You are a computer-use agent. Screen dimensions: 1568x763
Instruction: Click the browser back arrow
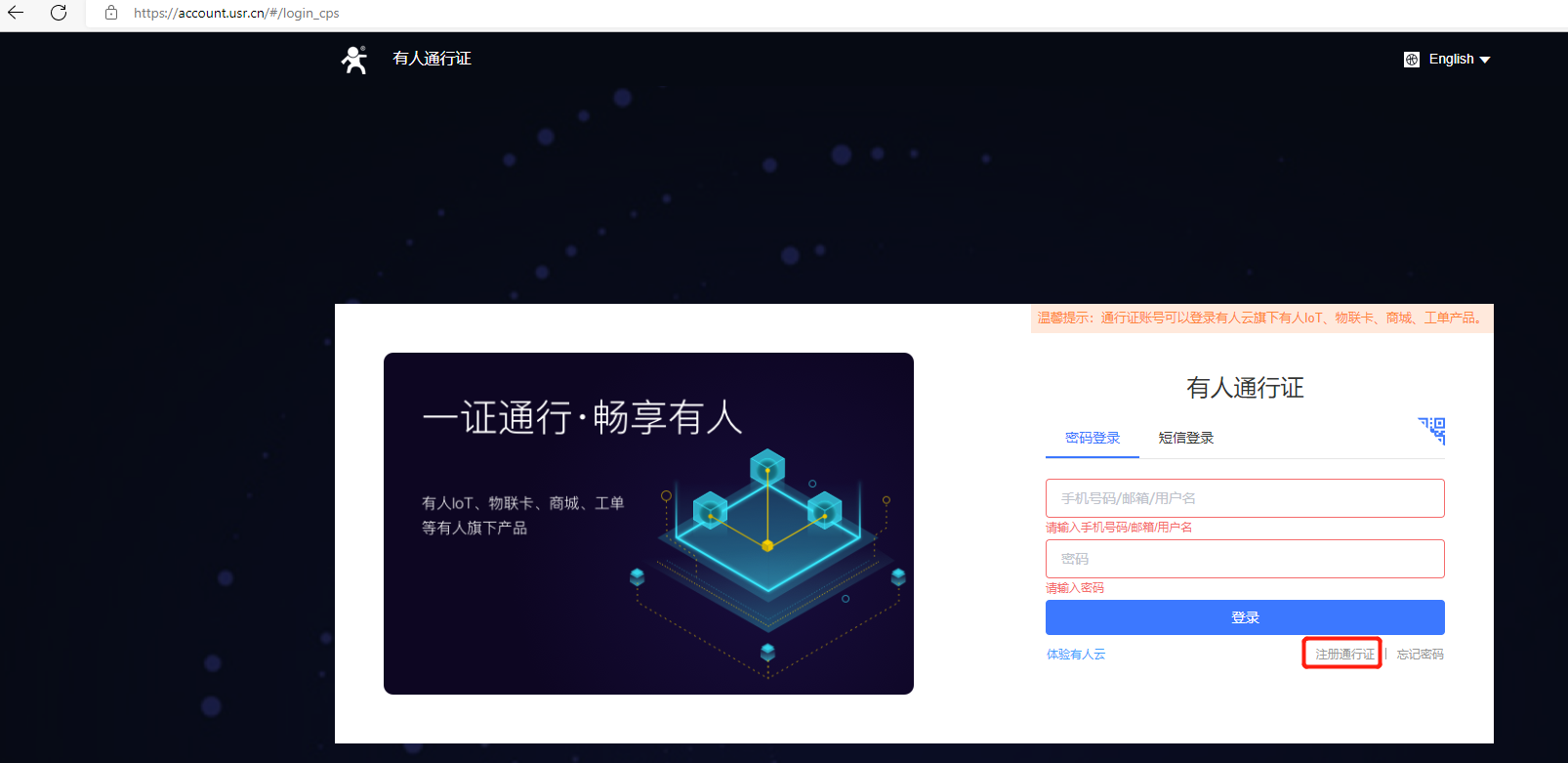coord(16,13)
